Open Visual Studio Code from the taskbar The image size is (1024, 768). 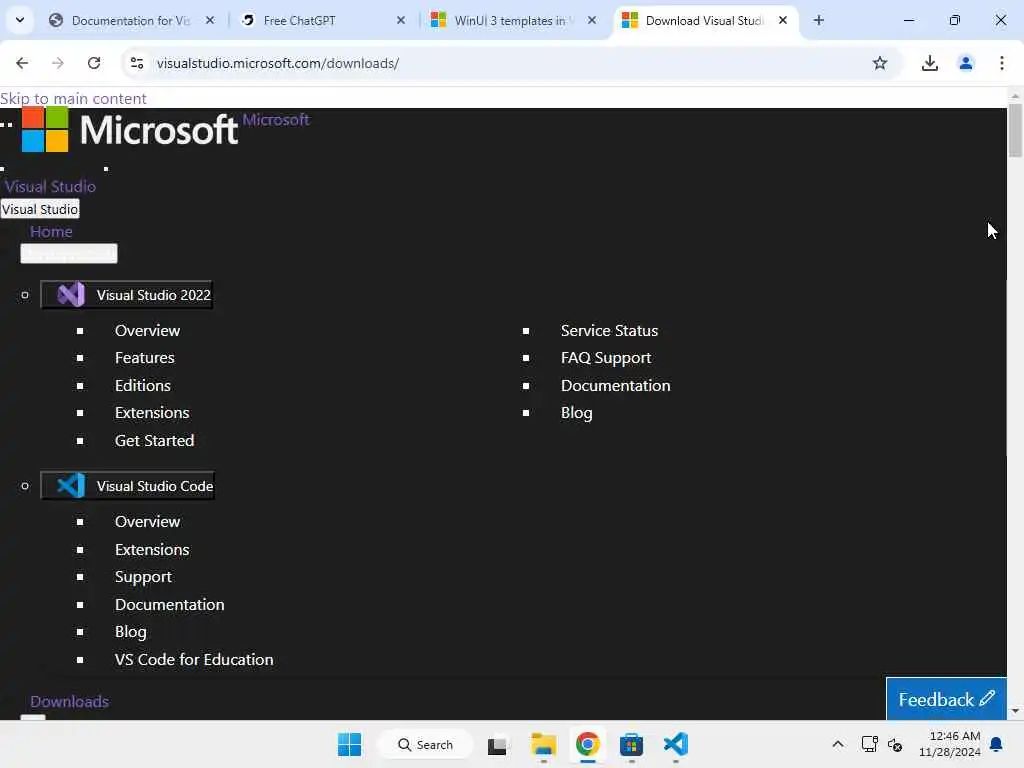coord(675,744)
